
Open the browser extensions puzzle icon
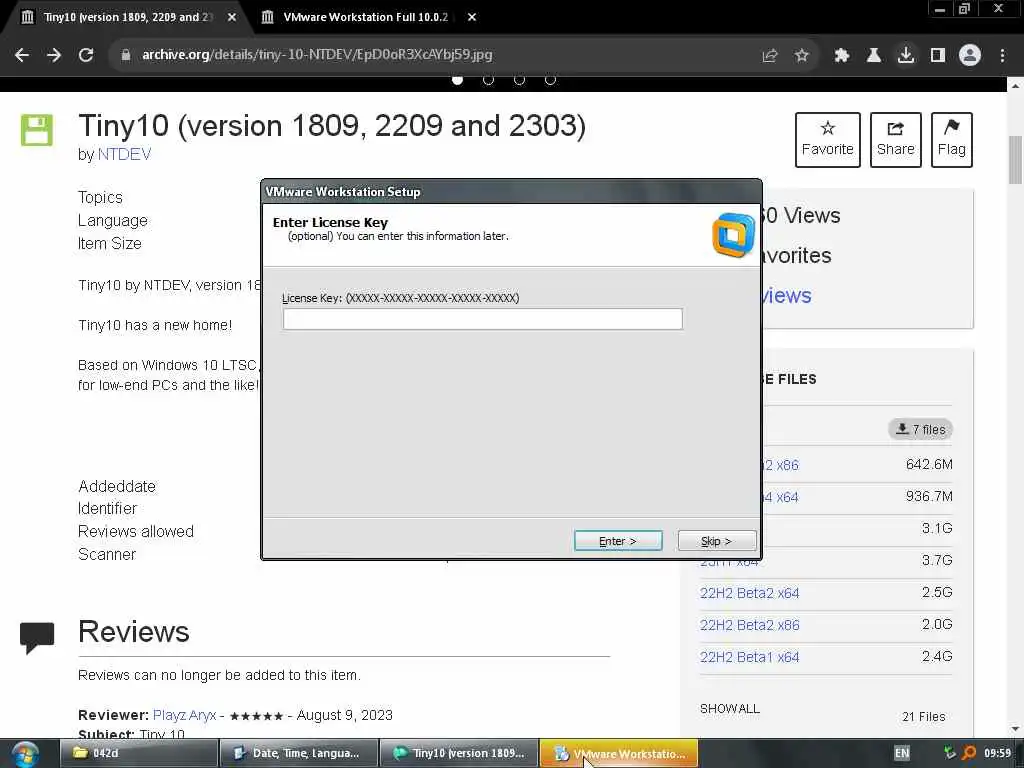tap(842, 55)
